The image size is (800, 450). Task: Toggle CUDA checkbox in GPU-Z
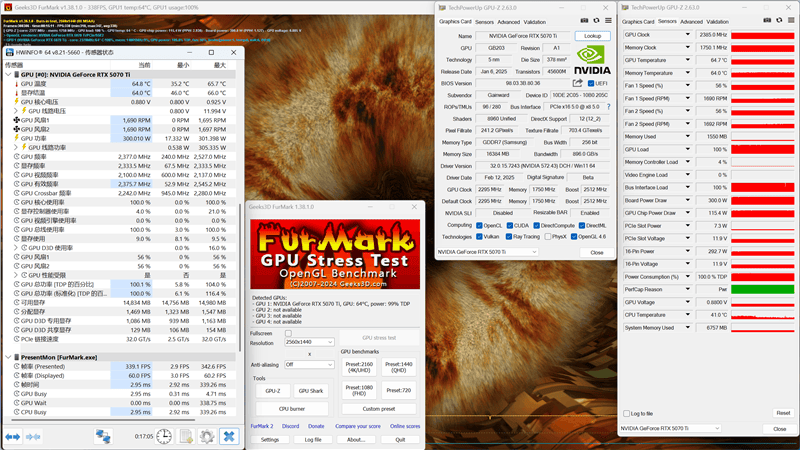point(509,225)
